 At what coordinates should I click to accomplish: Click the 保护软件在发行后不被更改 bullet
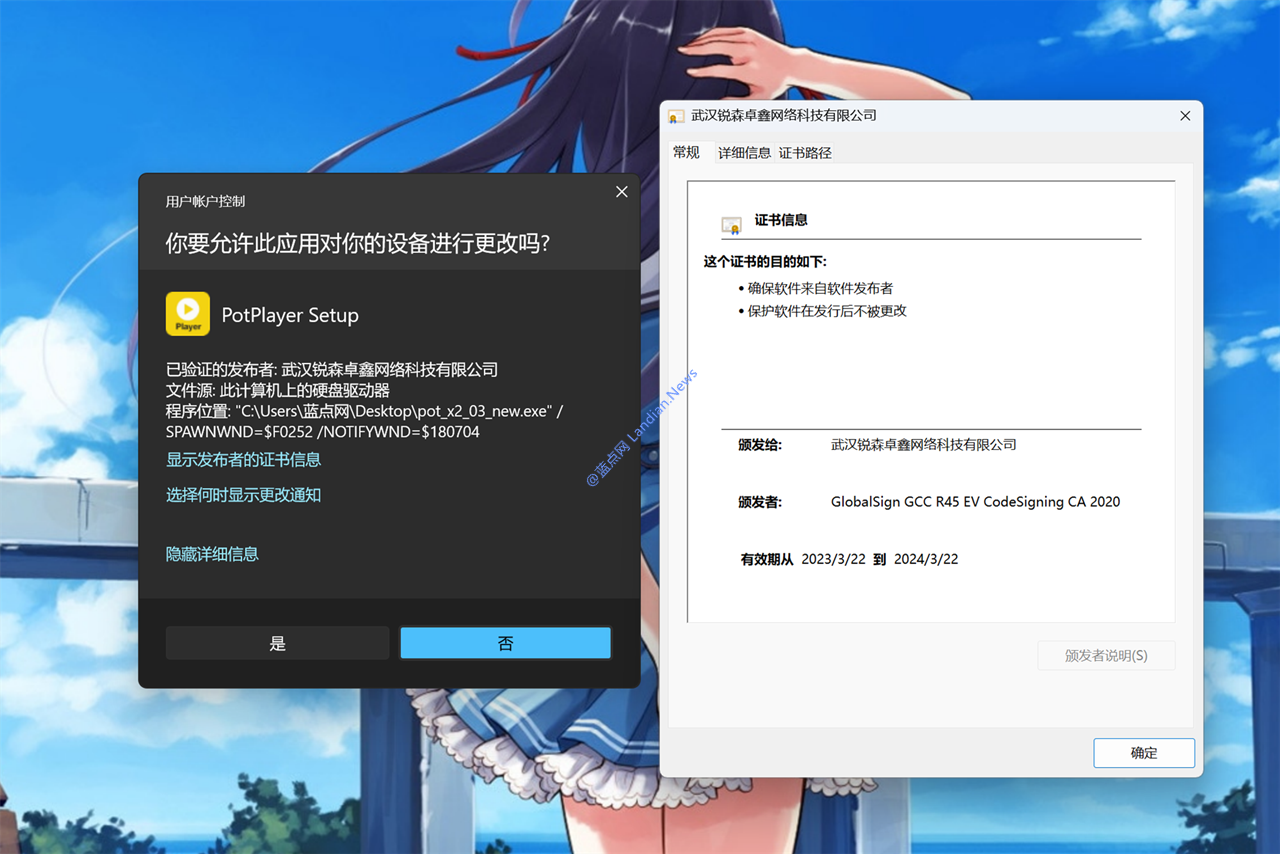tap(827, 311)
